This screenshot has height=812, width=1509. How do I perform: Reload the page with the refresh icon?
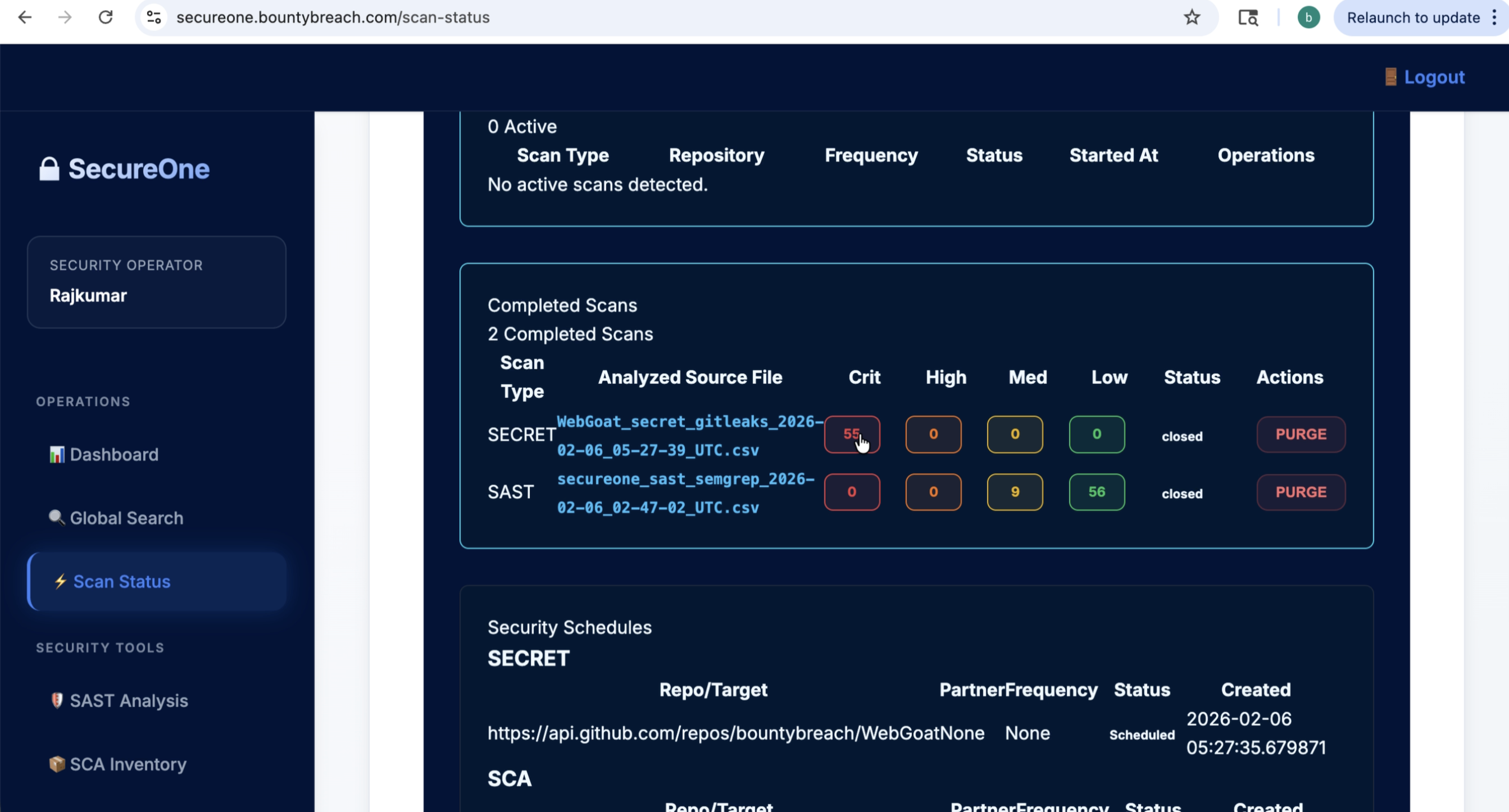(106, 17)
